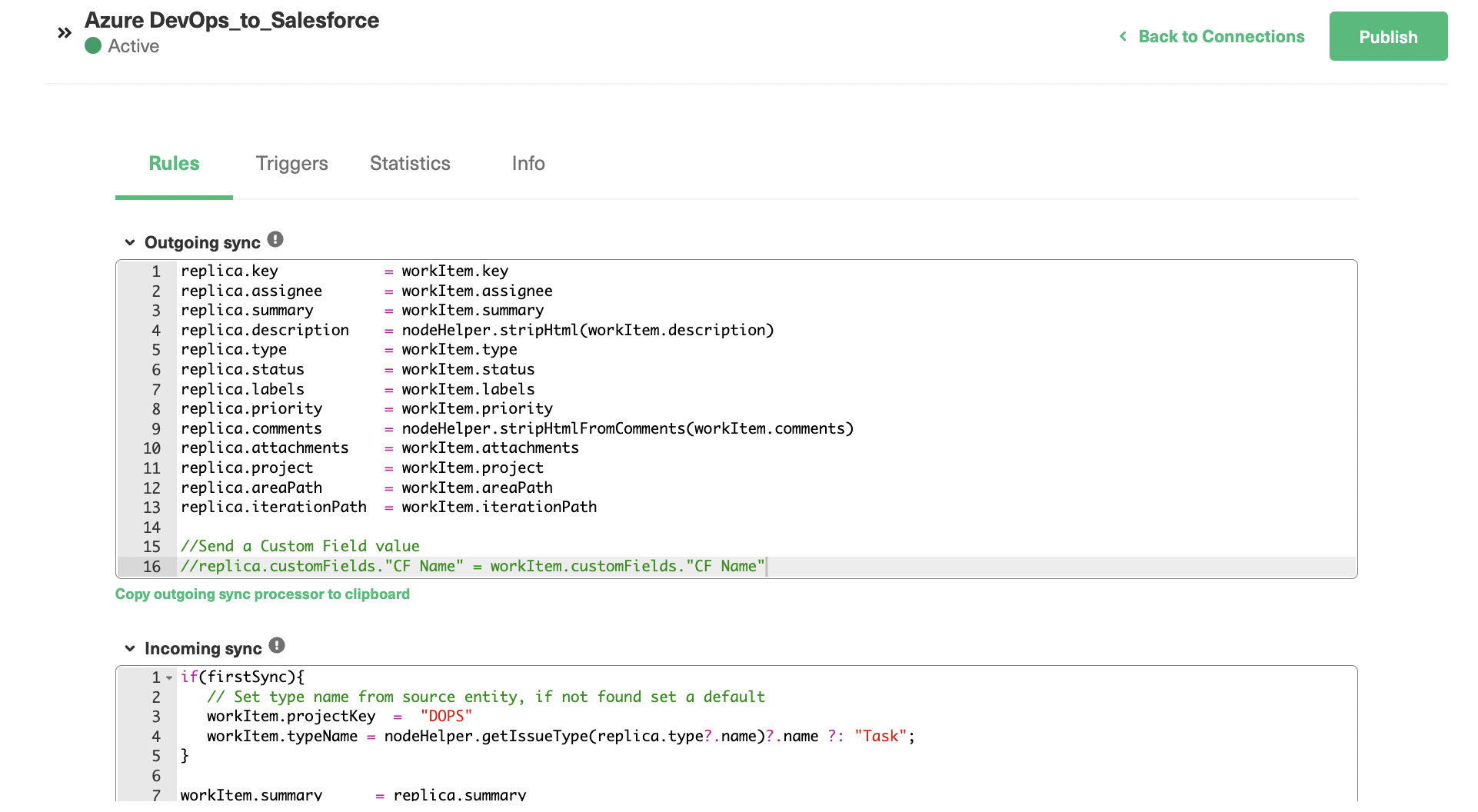Image resolution: width=1478 pixels, height=812 pixels.
Task: Click the workItem.summary = replica.summary line
Action: click(x=354, y=795)
